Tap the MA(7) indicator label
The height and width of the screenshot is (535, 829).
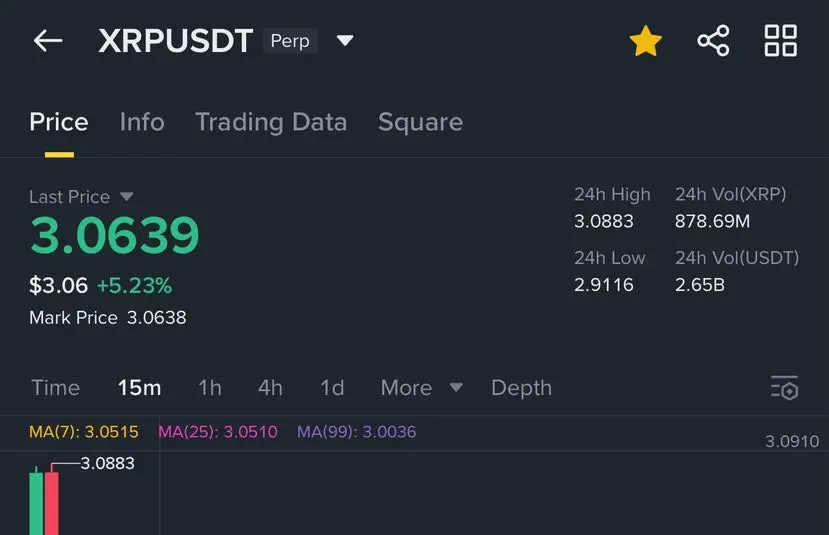point(84,432)
